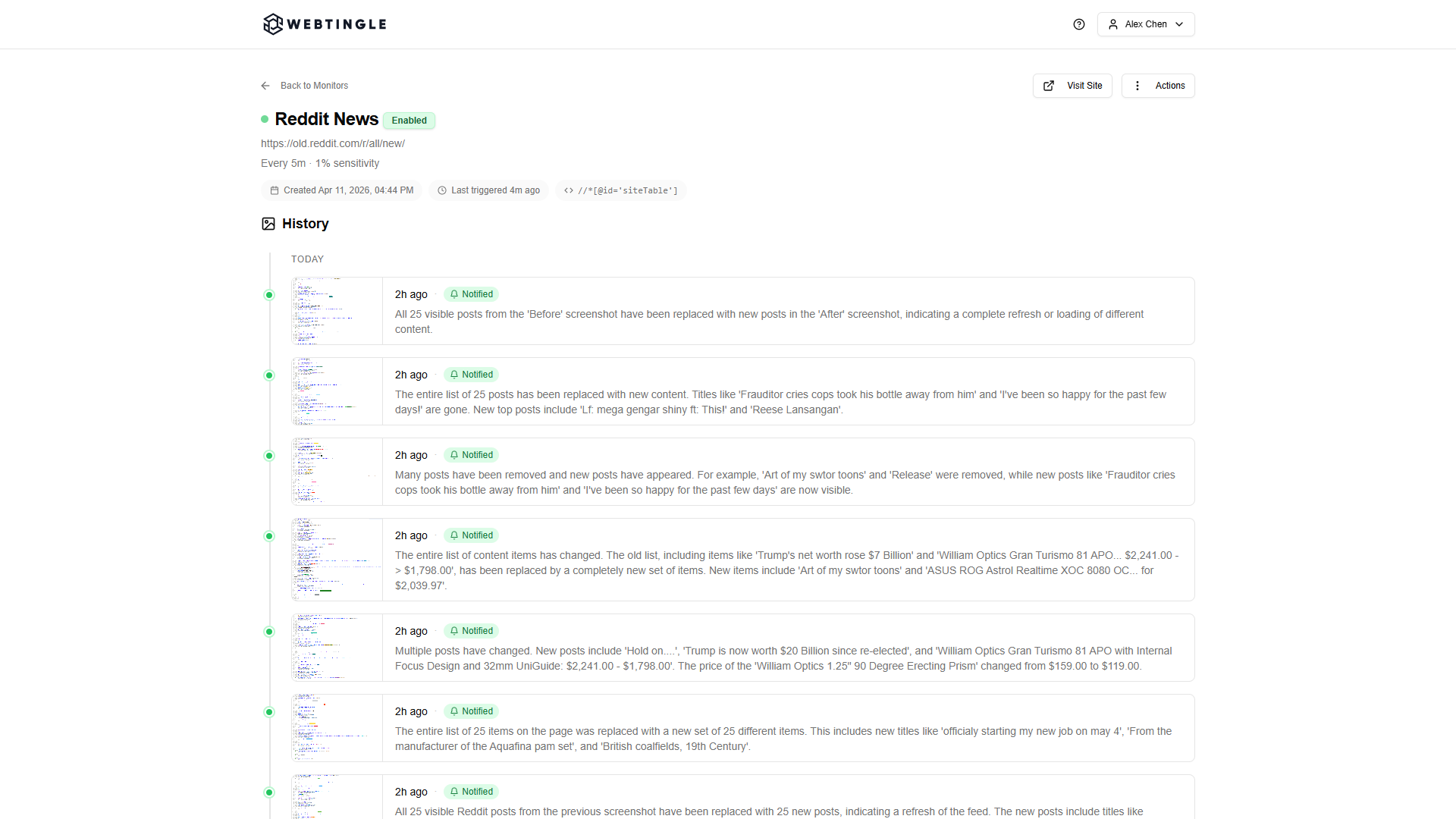Open the thumbnail for the 'British coalfields' entry
The height and width of the screenshot is (819, 1456).
pyautogui.click(x=337, y=728)
